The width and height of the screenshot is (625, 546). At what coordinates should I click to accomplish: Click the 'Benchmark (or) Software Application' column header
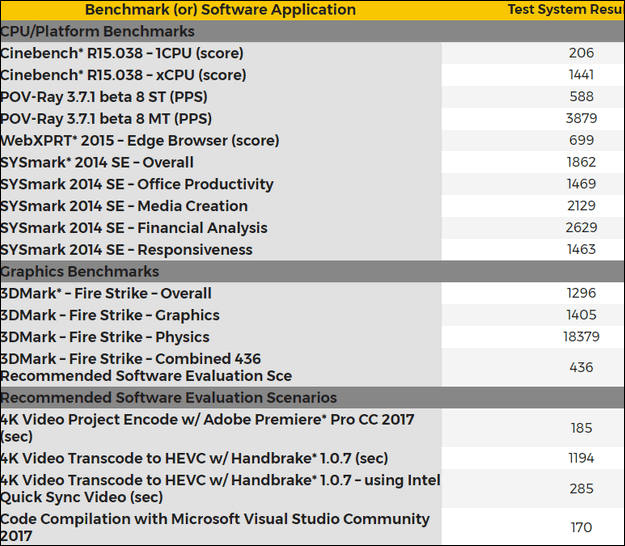coord(220,10)
